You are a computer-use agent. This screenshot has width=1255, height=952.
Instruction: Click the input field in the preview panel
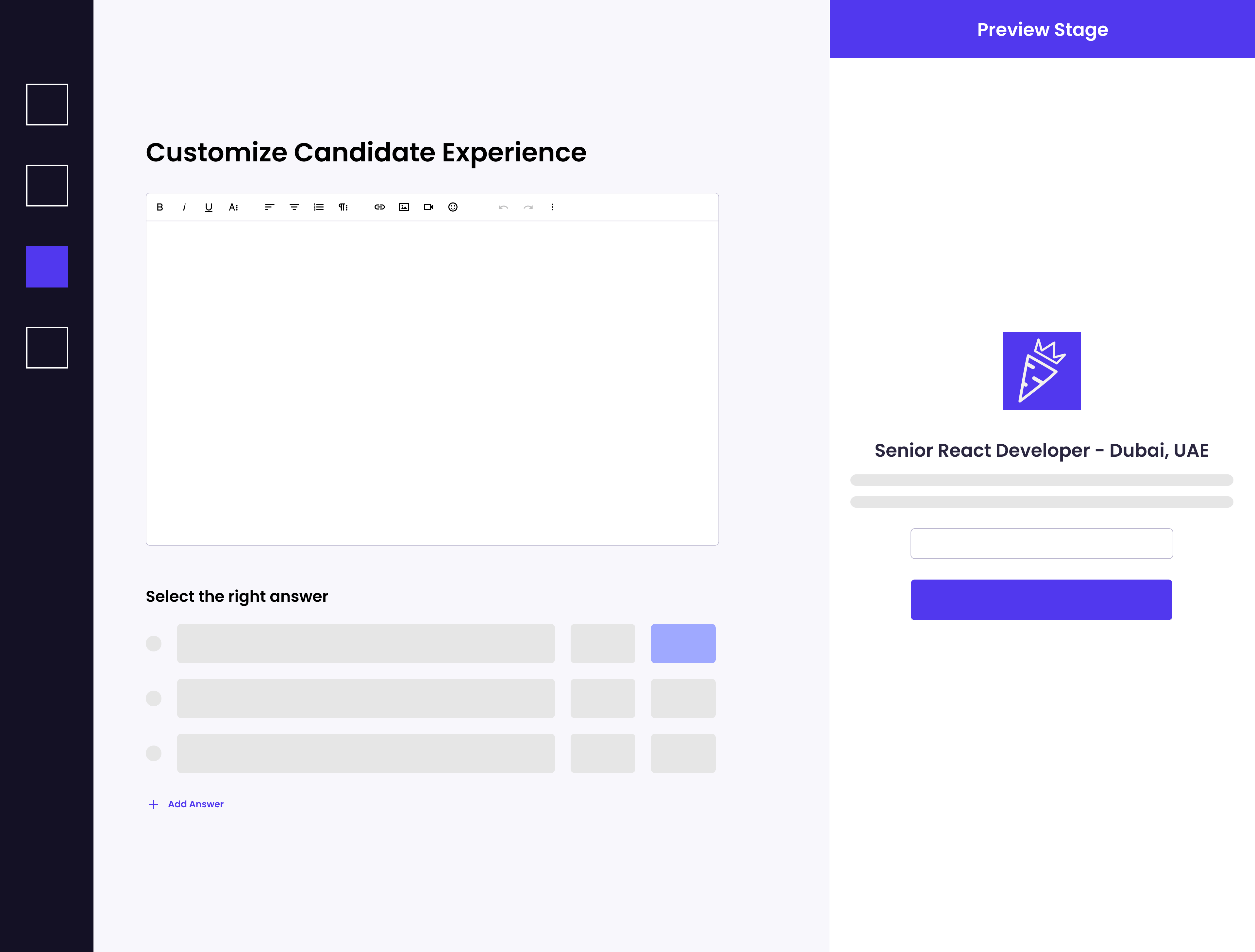click(1041, 543)
